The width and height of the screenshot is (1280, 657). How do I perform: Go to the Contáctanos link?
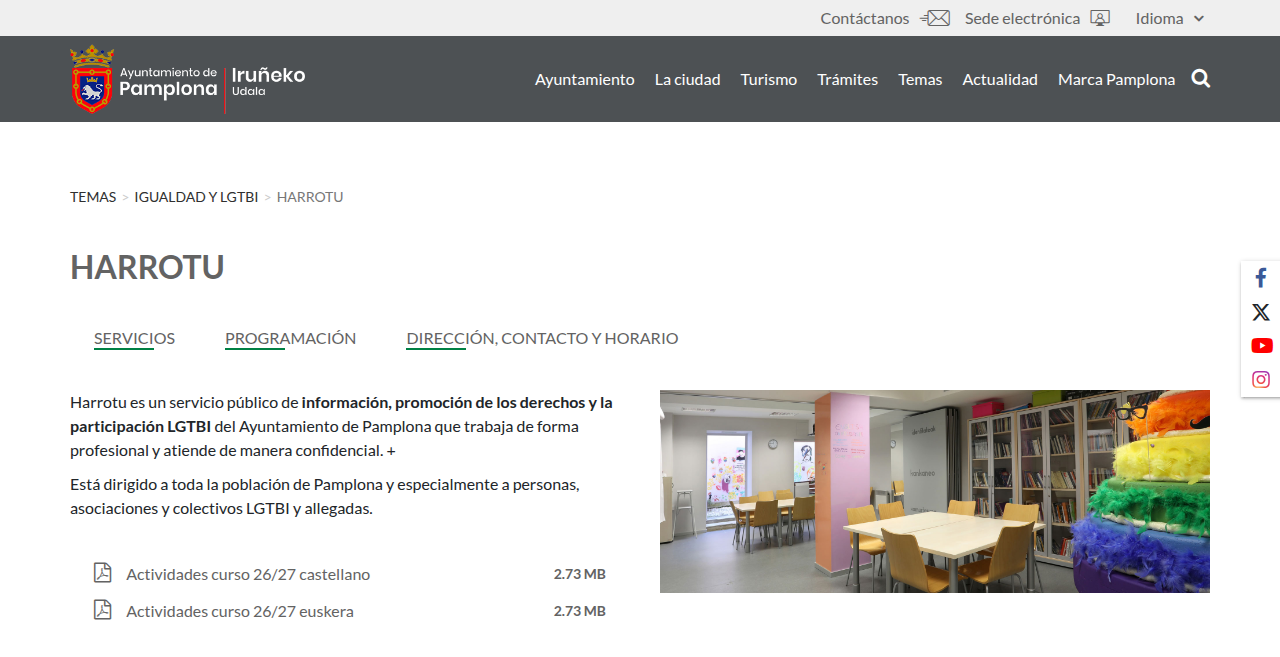[865, 18]
